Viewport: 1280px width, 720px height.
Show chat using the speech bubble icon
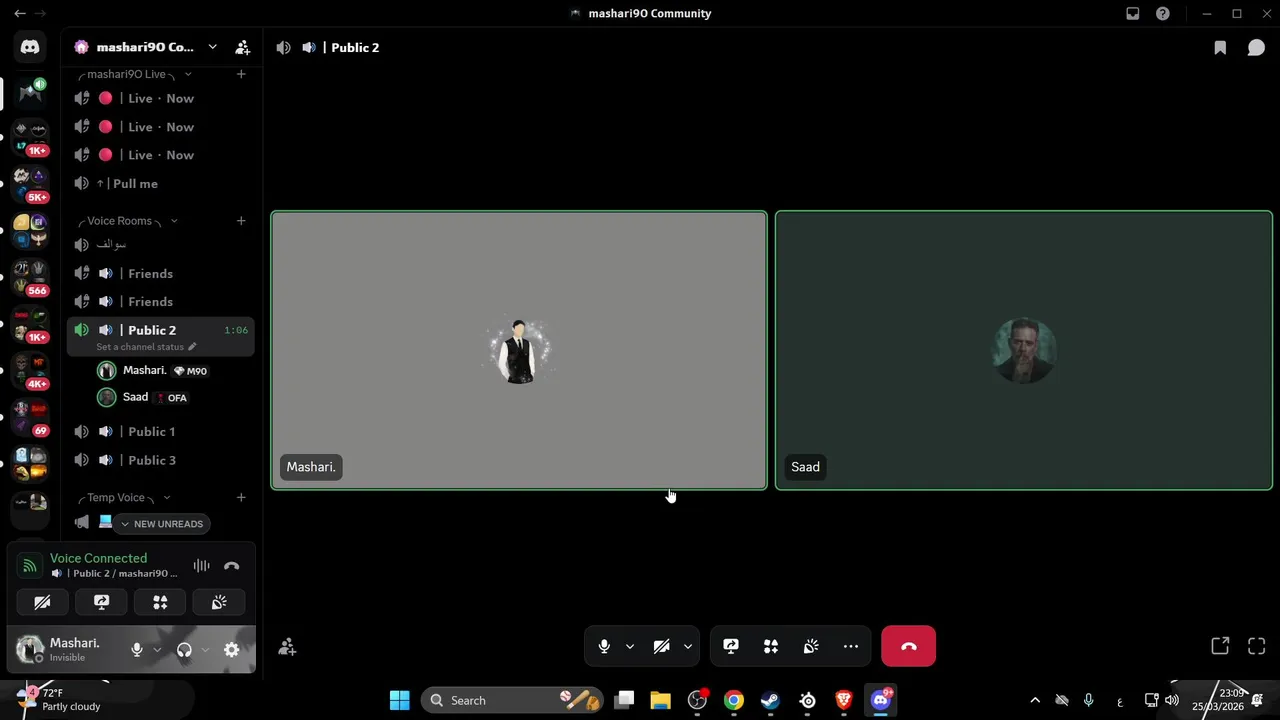tap(1256, 47)
